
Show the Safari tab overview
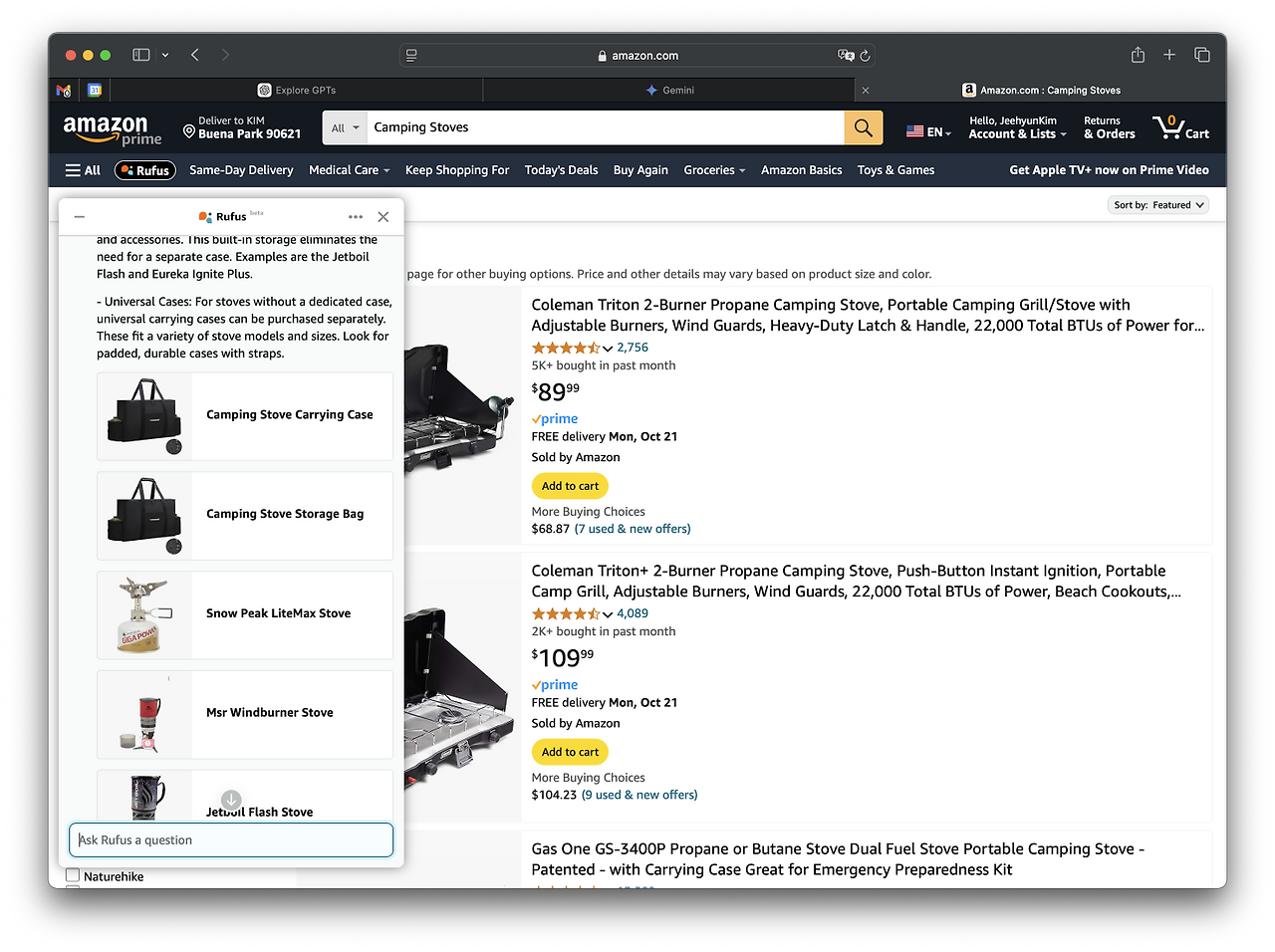pyautogui.click(x=1202, y=55)
